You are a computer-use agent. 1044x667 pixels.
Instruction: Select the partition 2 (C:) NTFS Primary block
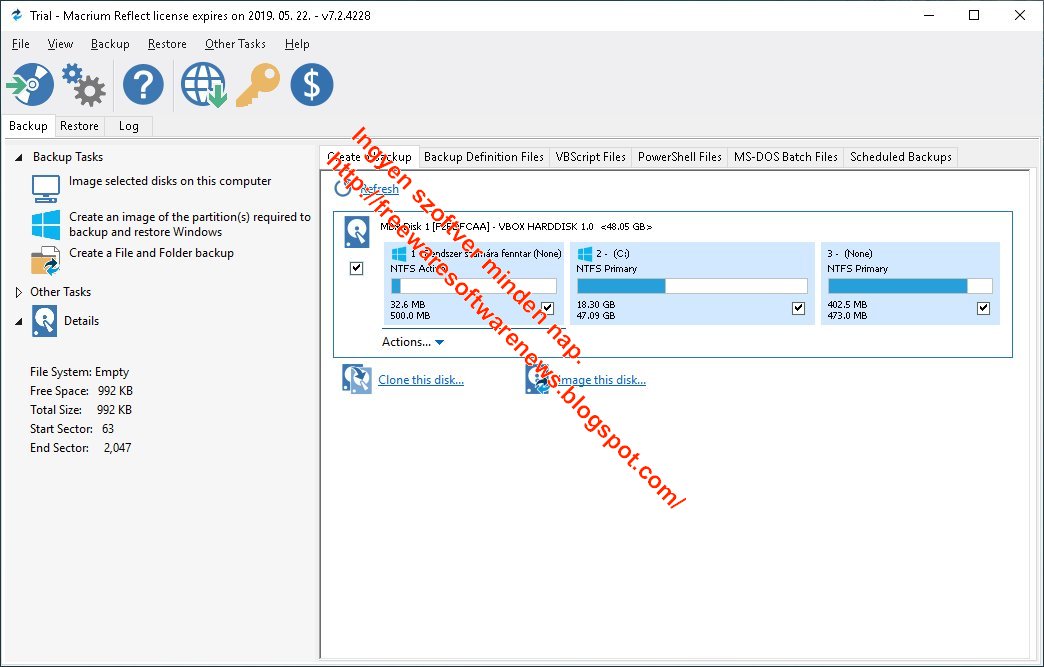click(x=692, y=284)
